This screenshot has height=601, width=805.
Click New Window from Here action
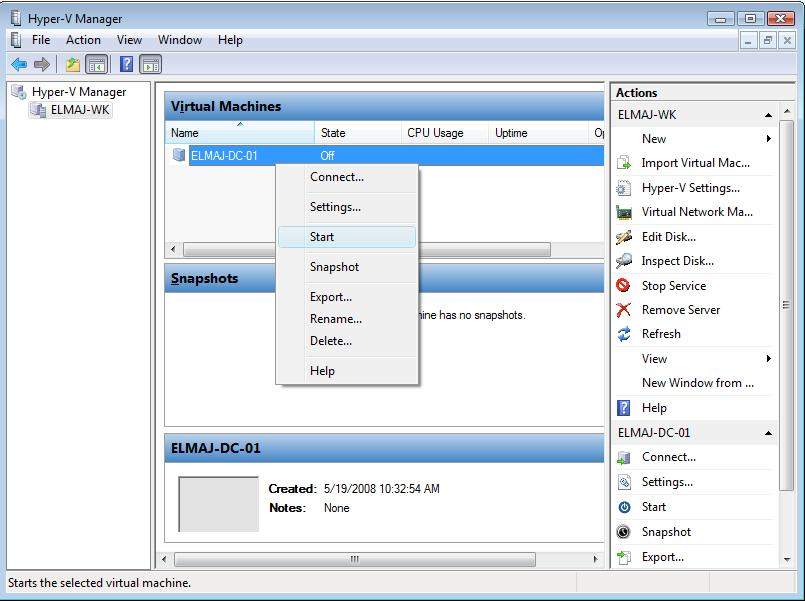pos(697,383)
